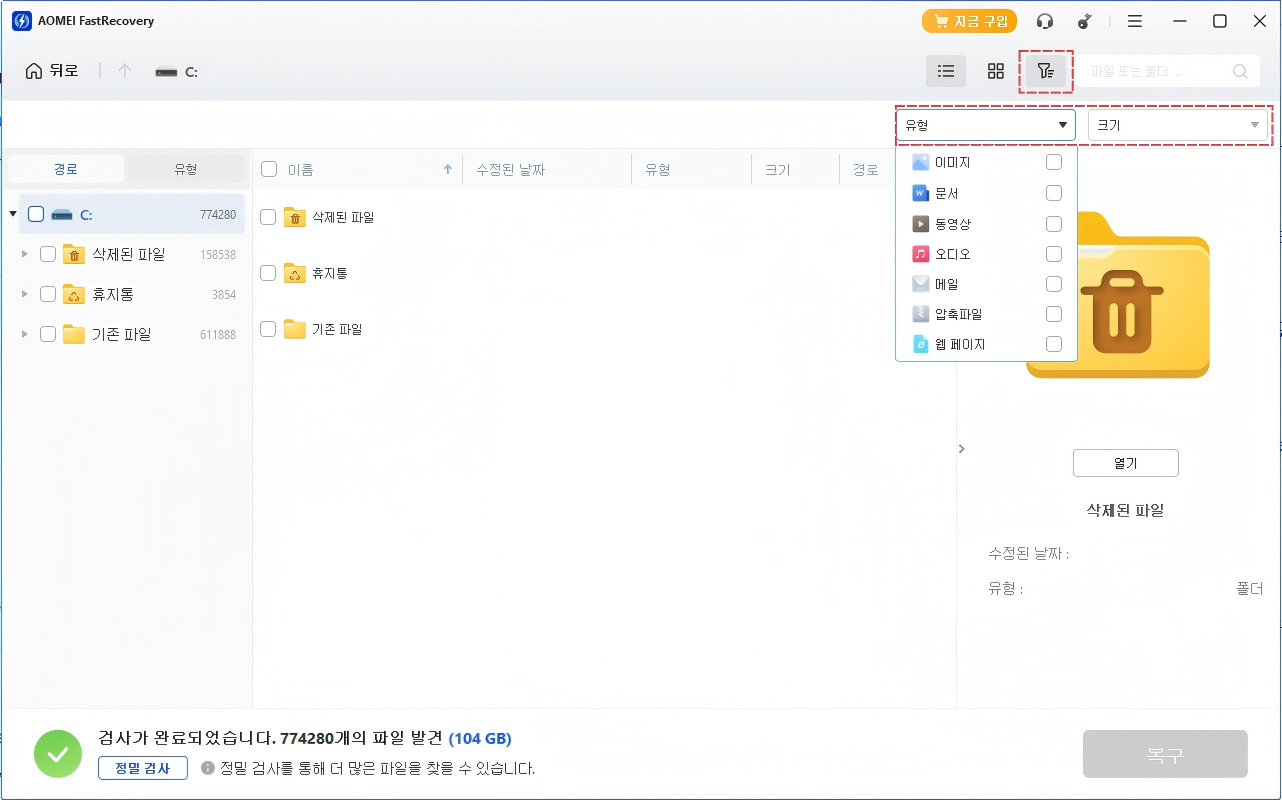The image size is (1282, 800).
Task: Click the search magnifier icon
Action: point(1240,71)
